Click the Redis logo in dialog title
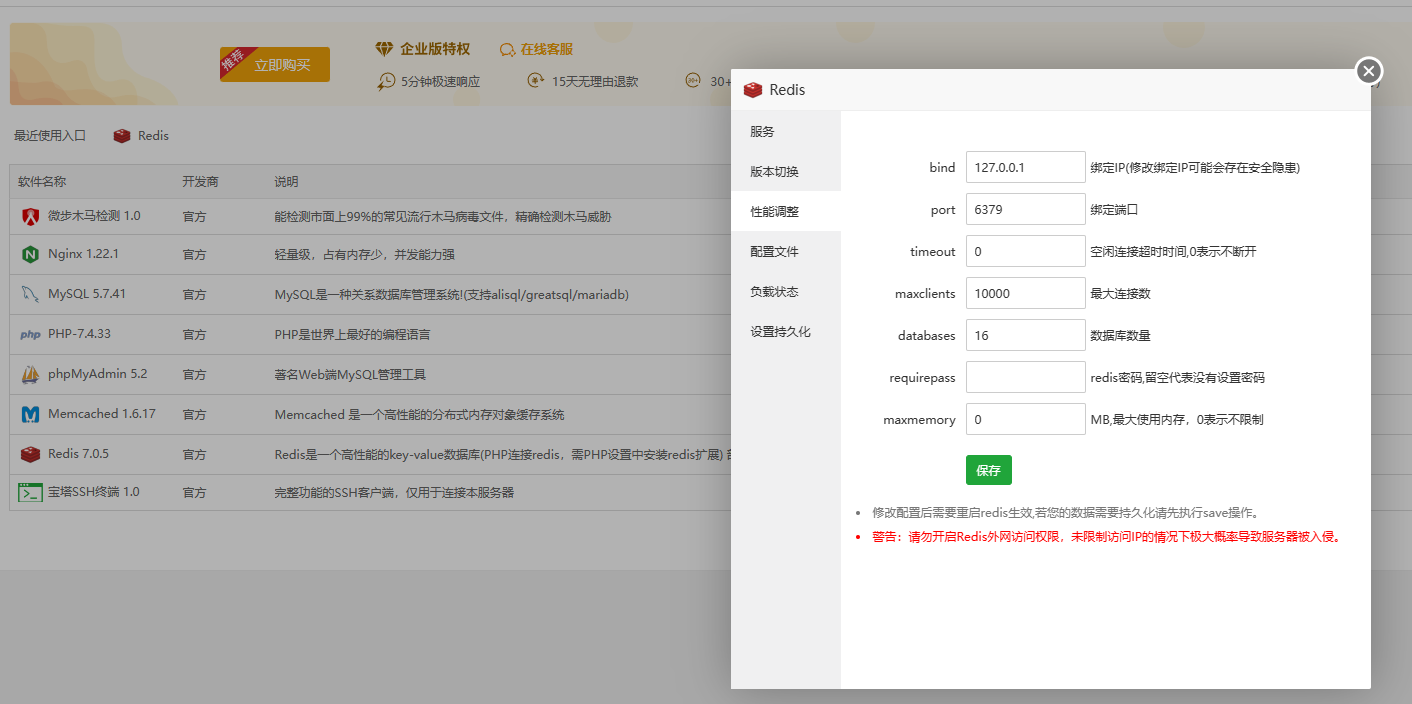 pos(753,90)
